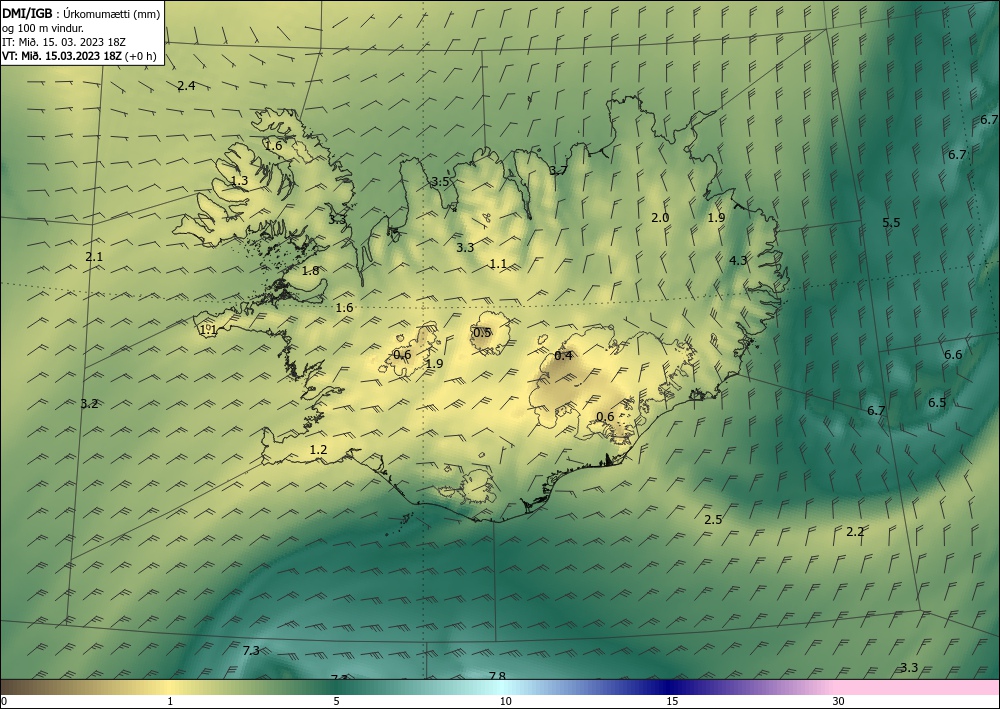This screenshot has height=709, width=1000.
Task: Click the 2.2 precipitation value
Action: pos(855,531)
